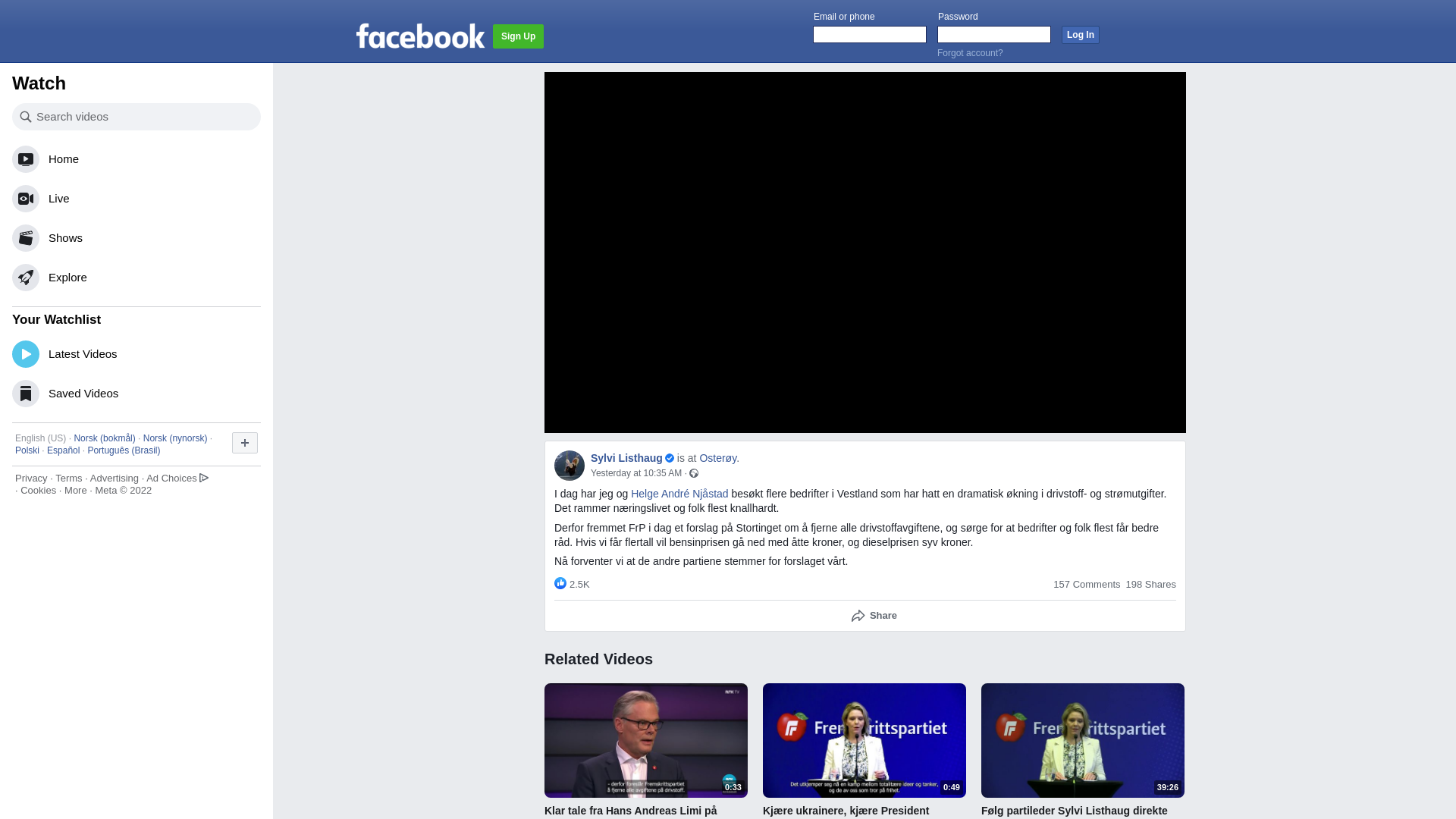Image resolution: width=1456 pixels, height=819 pixels.
Task: Click the share arrow icon
Action: (858, 616)
